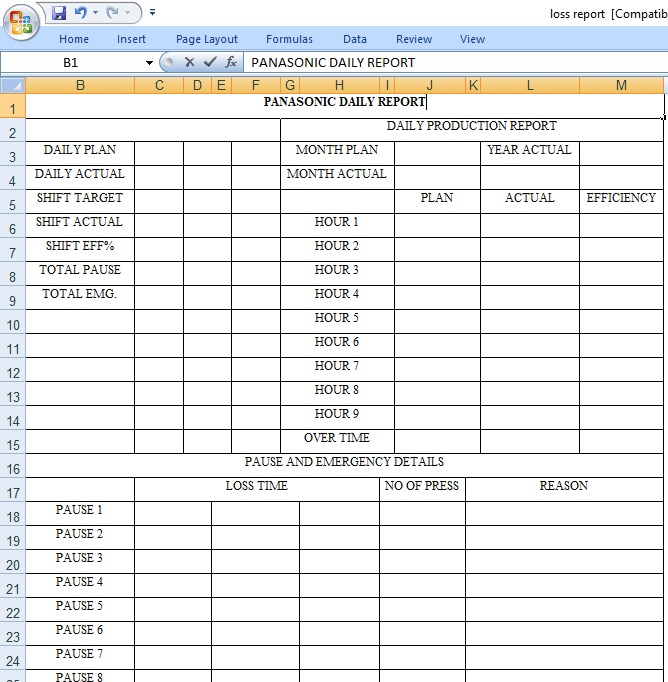
Task: Select column C header
Action: tap(159, 85)
